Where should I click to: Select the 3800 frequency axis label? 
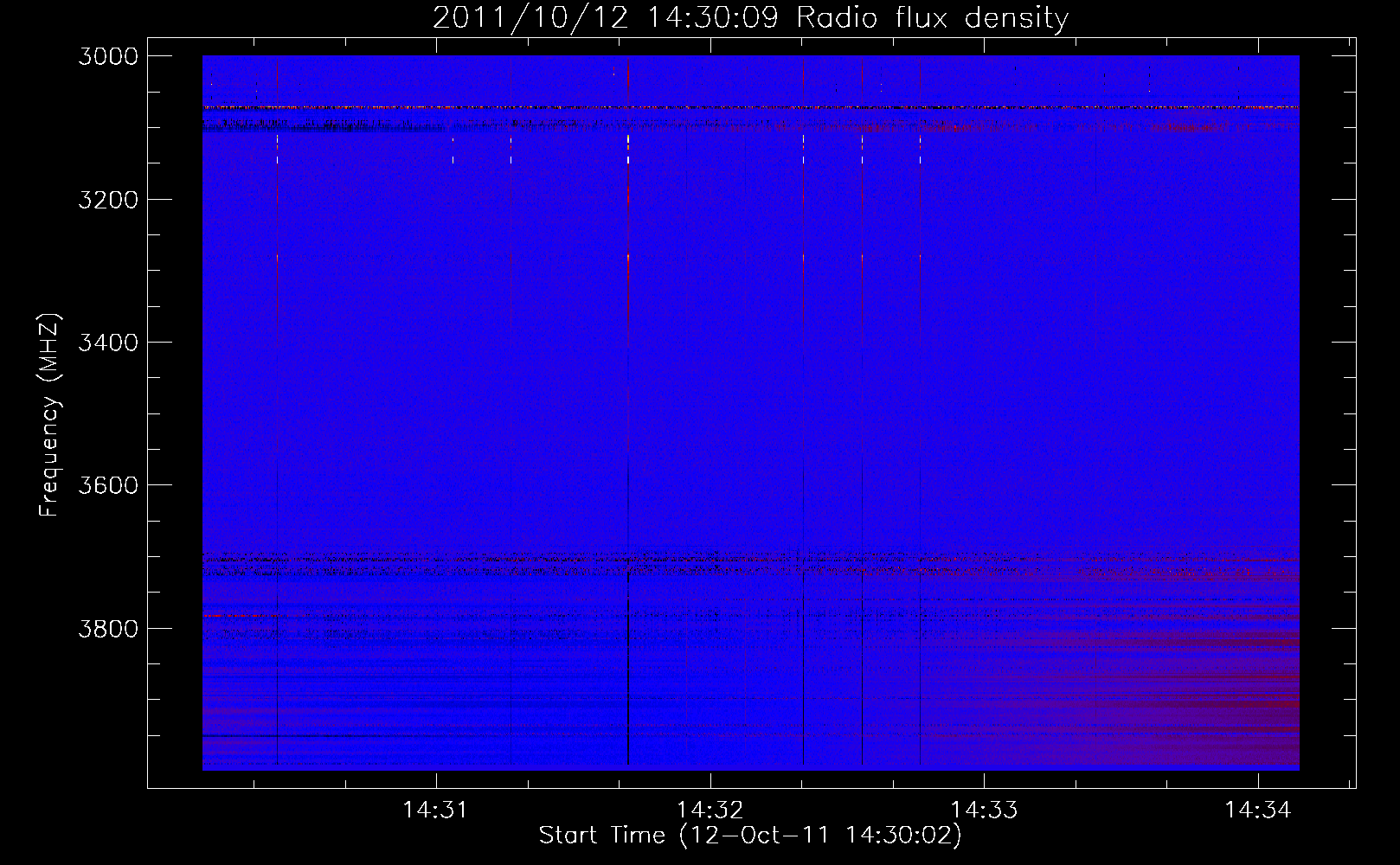[108, 628]
